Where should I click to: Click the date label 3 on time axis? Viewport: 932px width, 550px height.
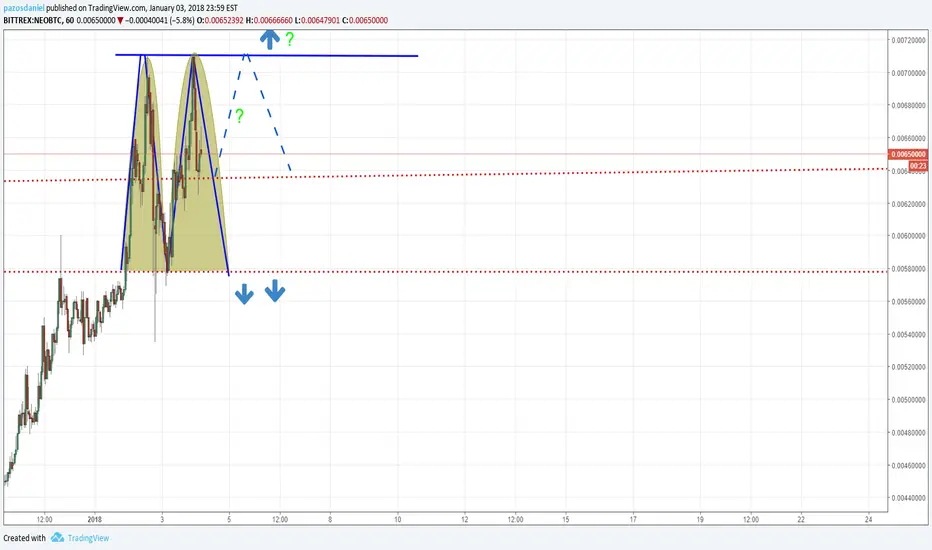(162, 519)
